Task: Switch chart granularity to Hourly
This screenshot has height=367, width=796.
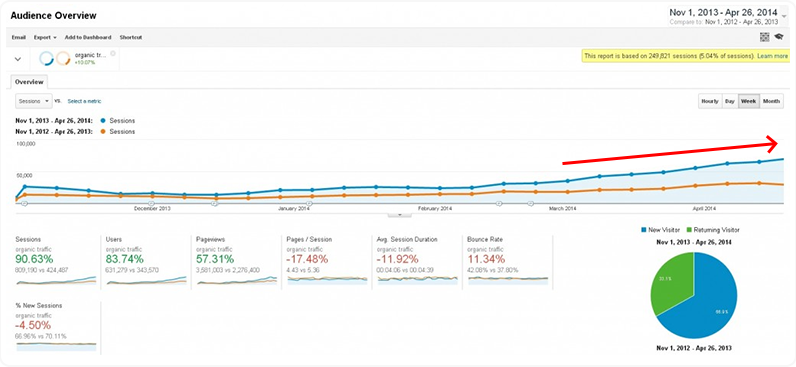Action: point(710,101)
